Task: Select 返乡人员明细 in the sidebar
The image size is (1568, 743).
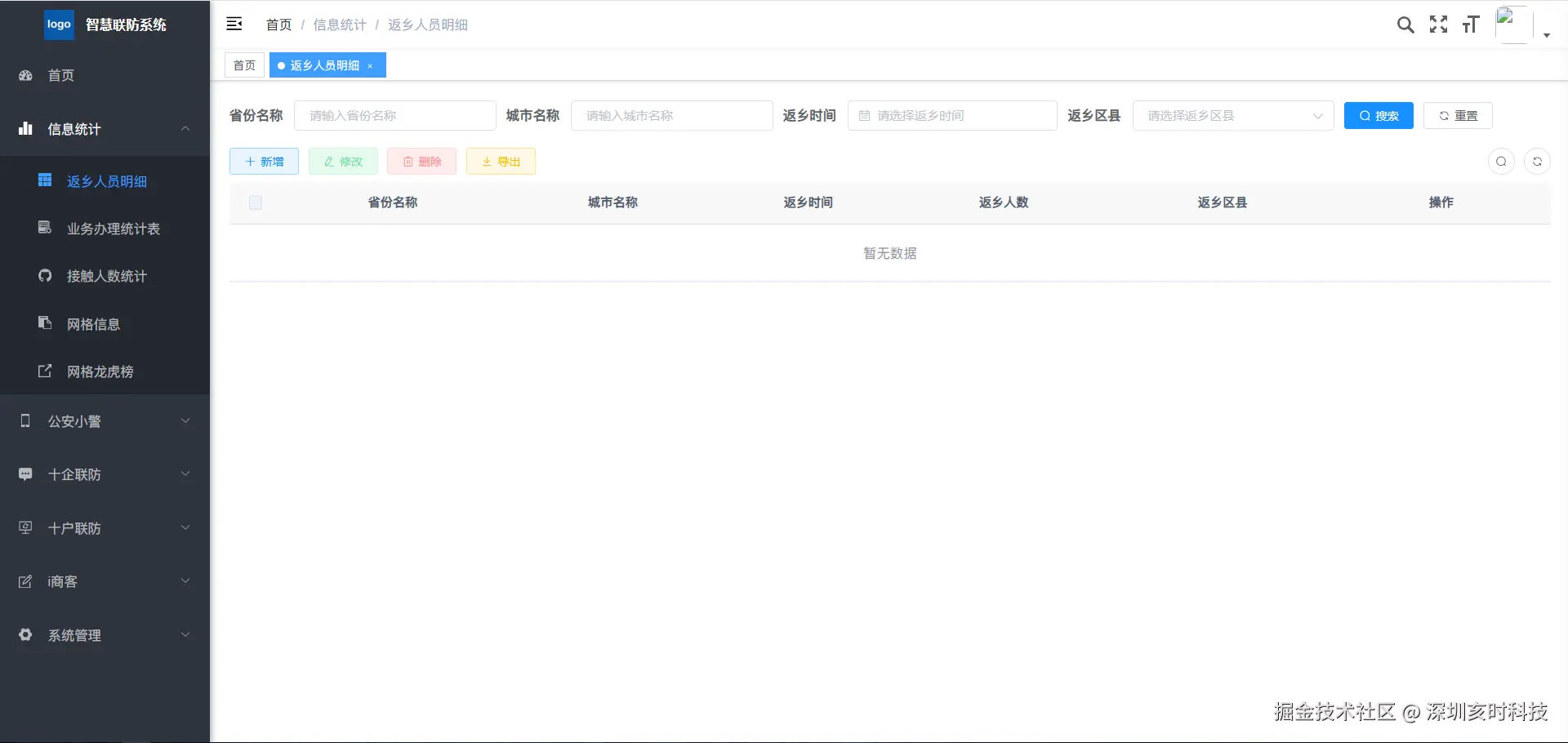Action: click(x=105, y=181)
